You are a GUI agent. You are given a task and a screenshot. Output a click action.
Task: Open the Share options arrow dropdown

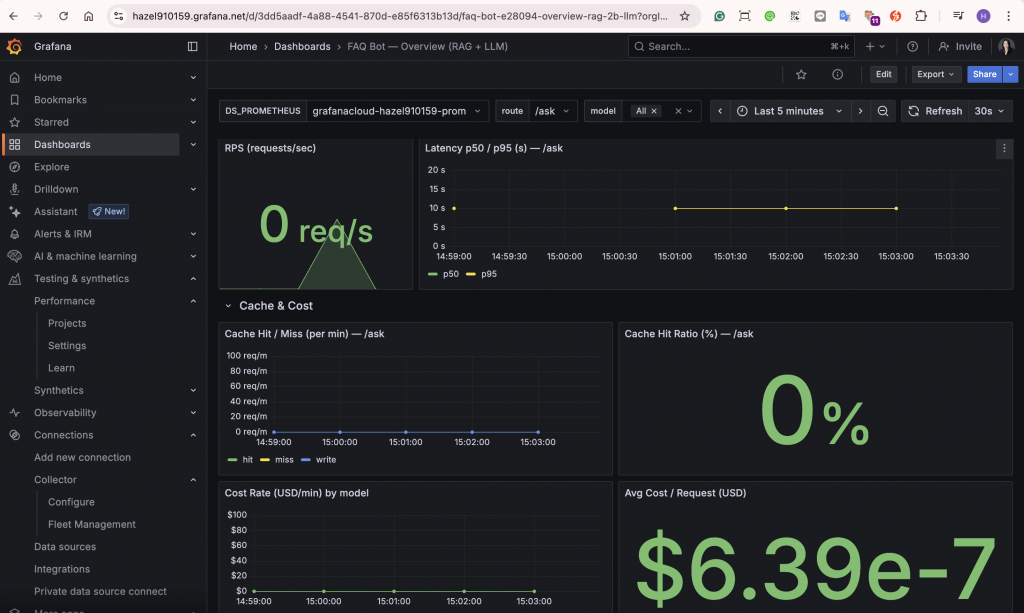pyautogui.click(x=1010, y=74)
